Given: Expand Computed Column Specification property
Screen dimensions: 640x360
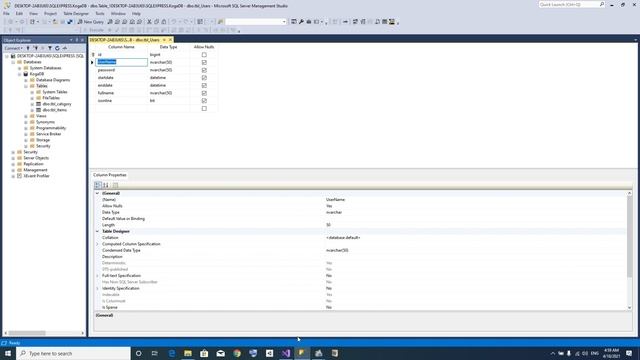Looking at the screenshot, I should (x=97, y=244).
